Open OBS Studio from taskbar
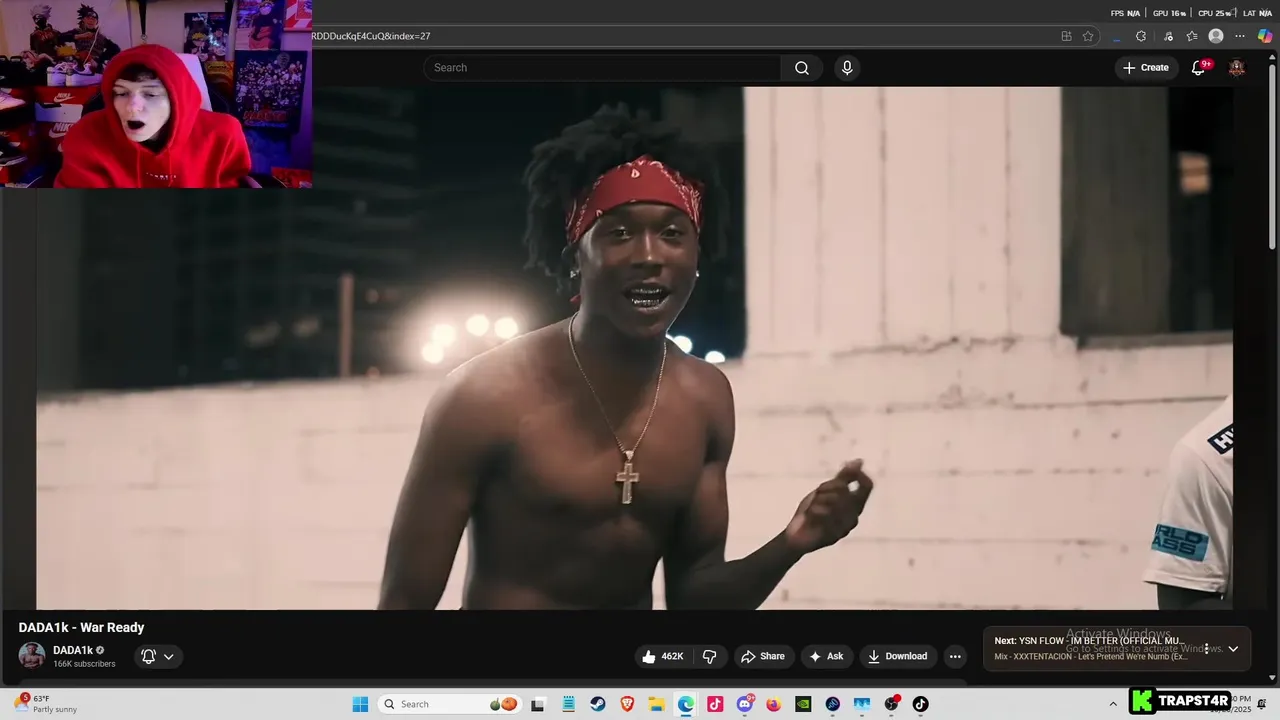The height and width of the screenshot is (720, 1280). (891, 704)
